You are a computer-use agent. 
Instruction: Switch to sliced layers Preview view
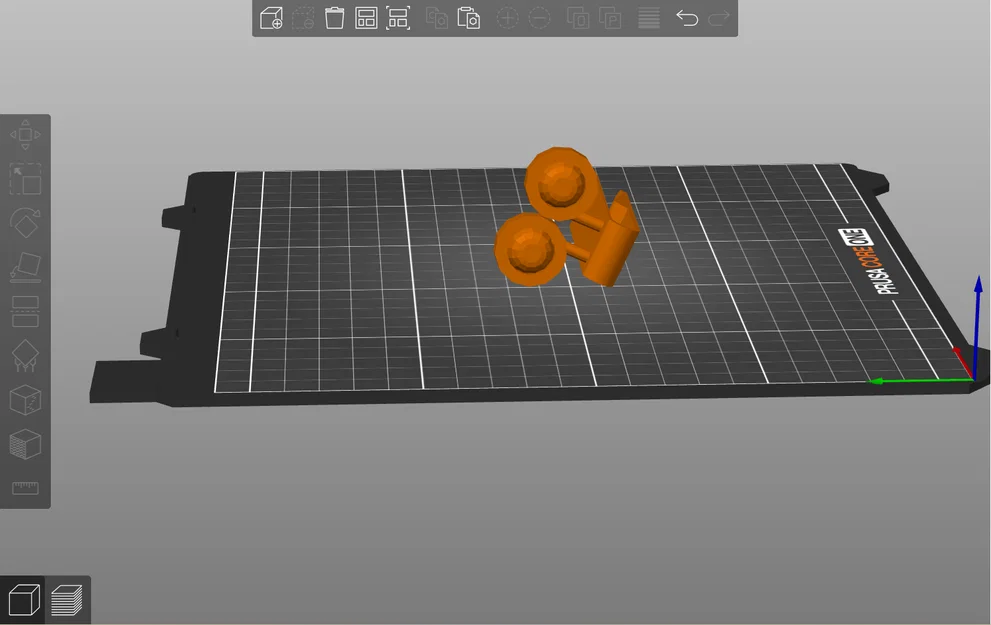pyautogui.click(x=67, y=600)
